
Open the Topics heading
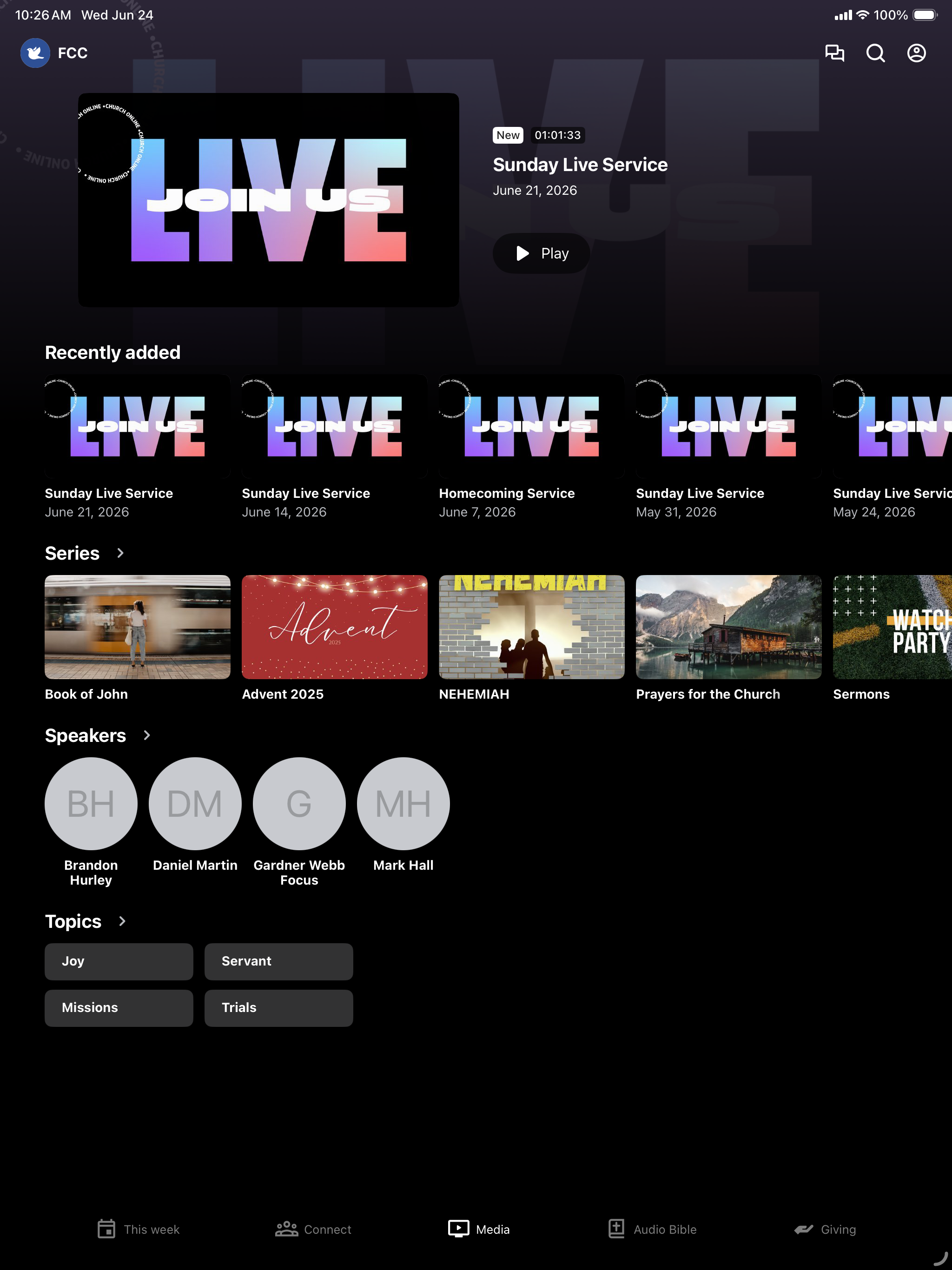coord(73,921)
